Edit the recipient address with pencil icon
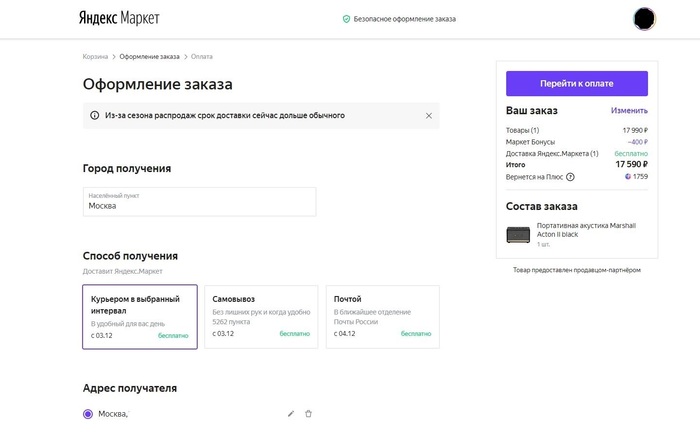Viewport: 700px width, 437px height. click(291, 413)
